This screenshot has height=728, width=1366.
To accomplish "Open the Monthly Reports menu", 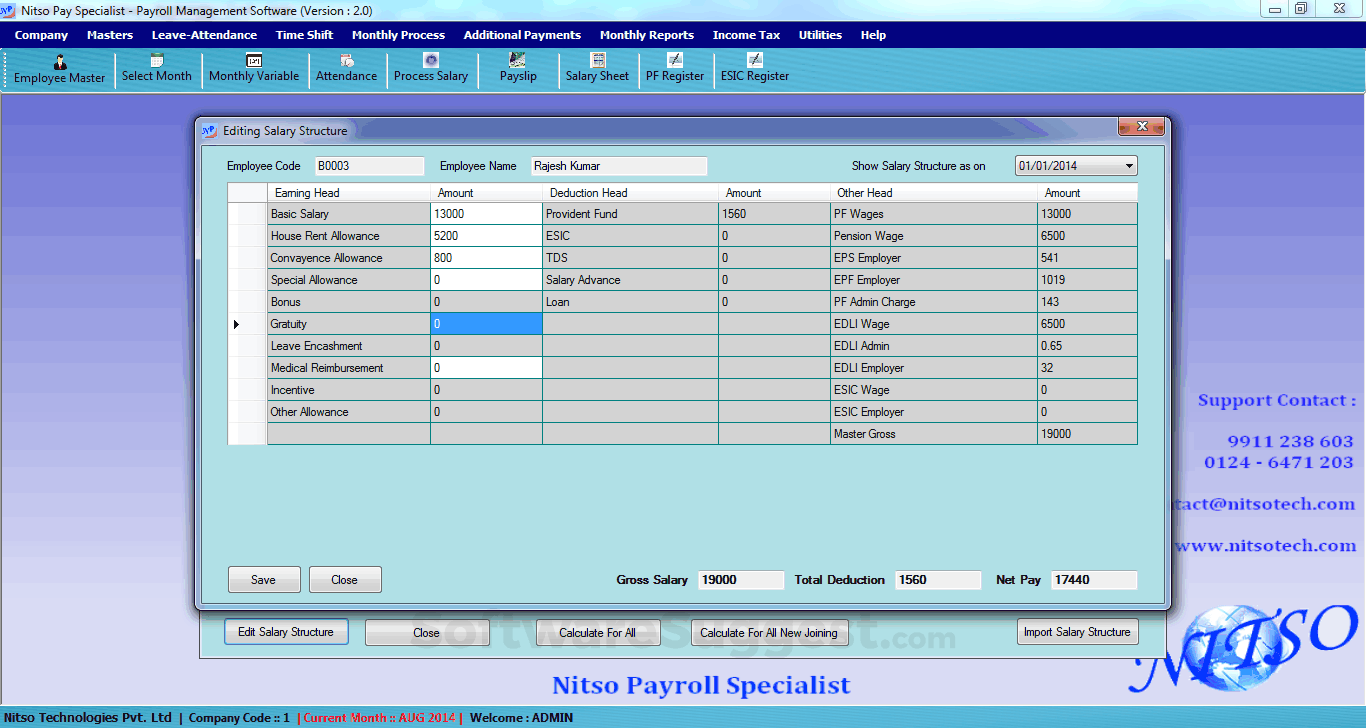I will click(647, 35).
